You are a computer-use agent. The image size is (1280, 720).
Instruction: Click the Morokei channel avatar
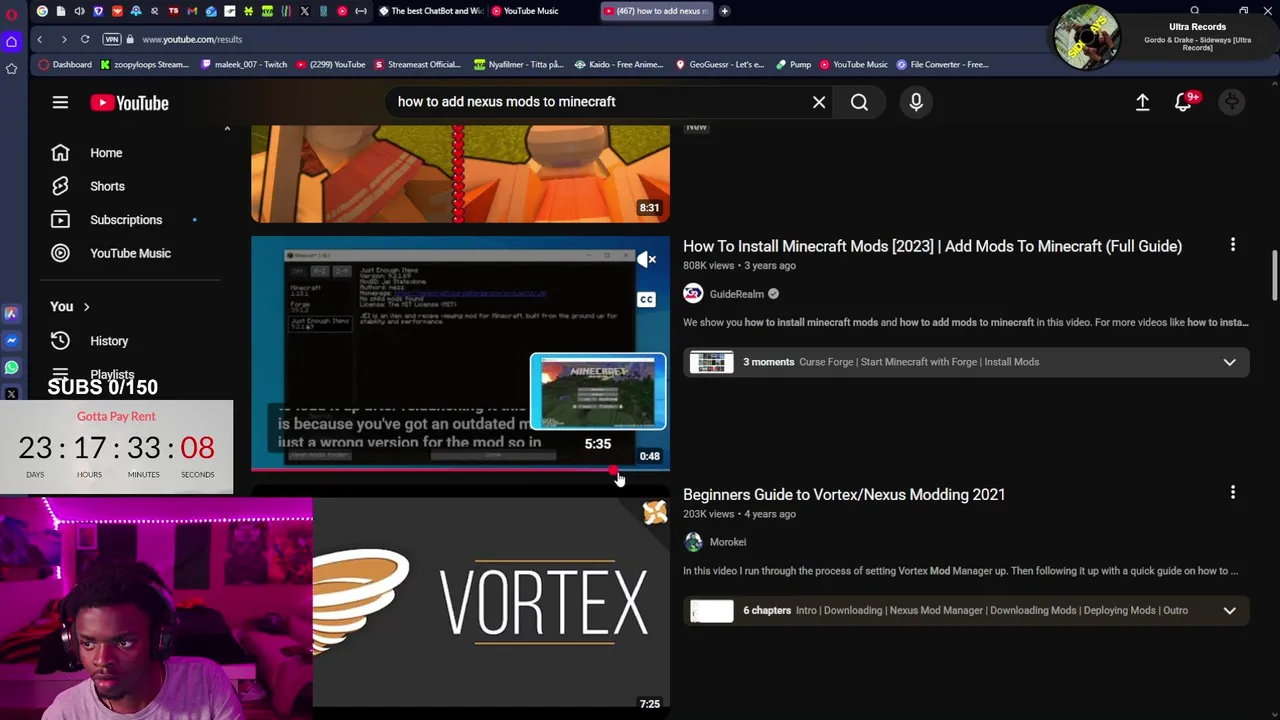click(693, 542)
